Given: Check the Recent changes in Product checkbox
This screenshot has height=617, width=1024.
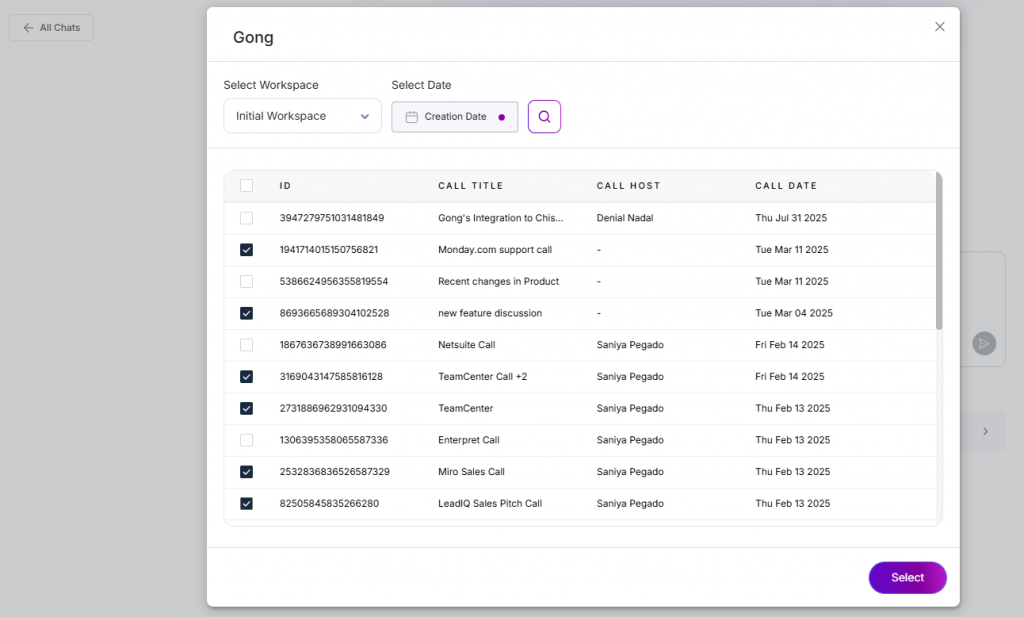Looking at the screenshot, I should [x=246, y=281].
